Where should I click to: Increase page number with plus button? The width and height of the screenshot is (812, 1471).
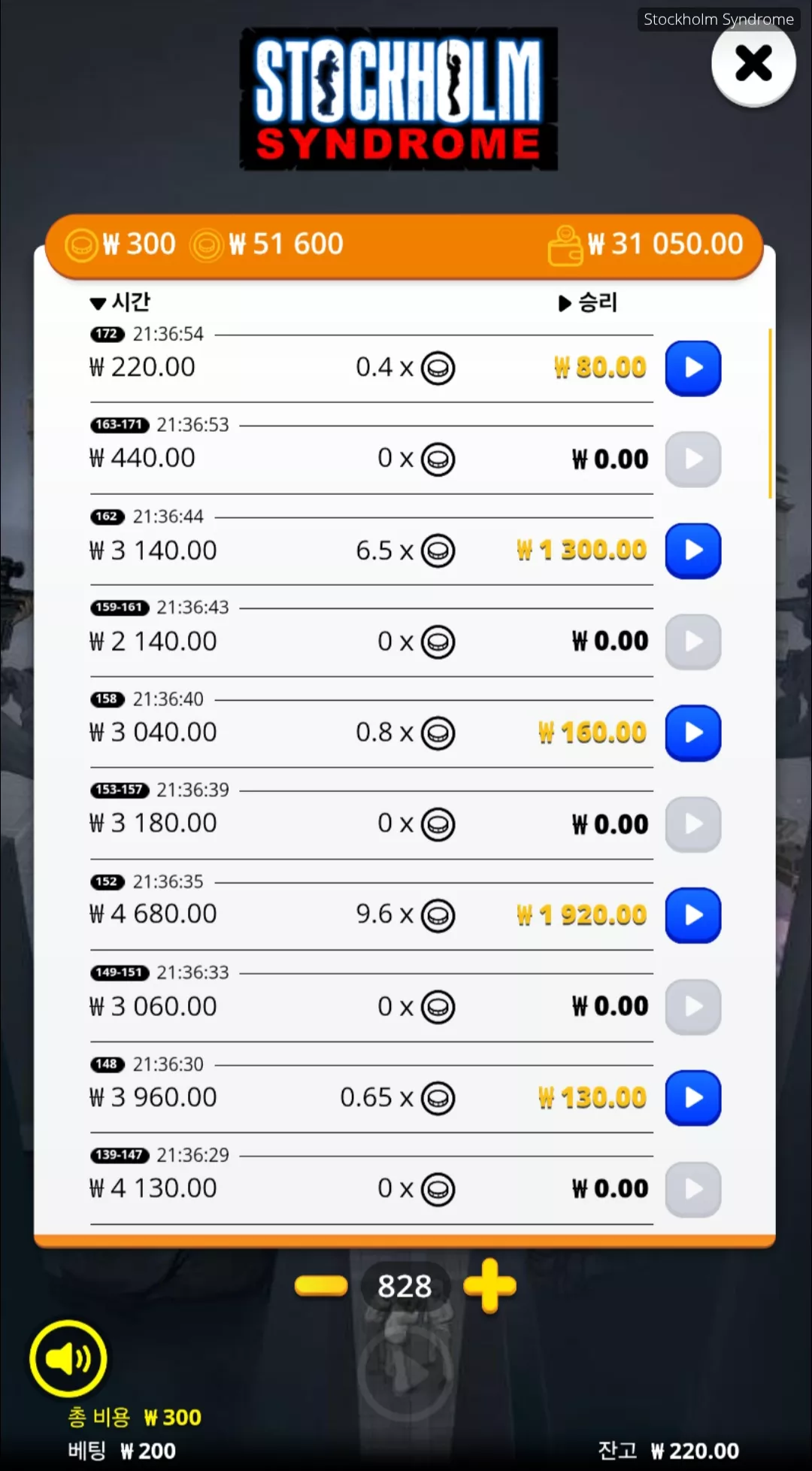pos(489,1286)
